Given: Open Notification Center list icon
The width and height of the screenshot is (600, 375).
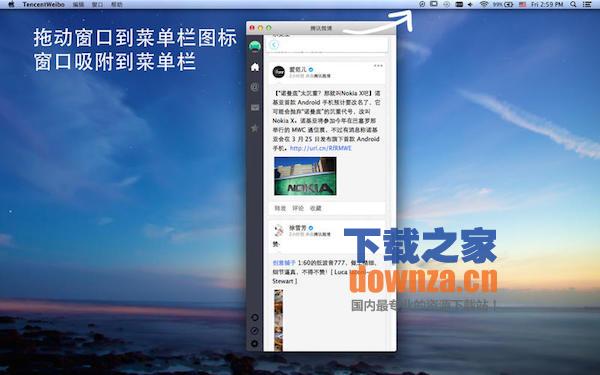Looking at the screenshot, I should (x=587, y=4).
